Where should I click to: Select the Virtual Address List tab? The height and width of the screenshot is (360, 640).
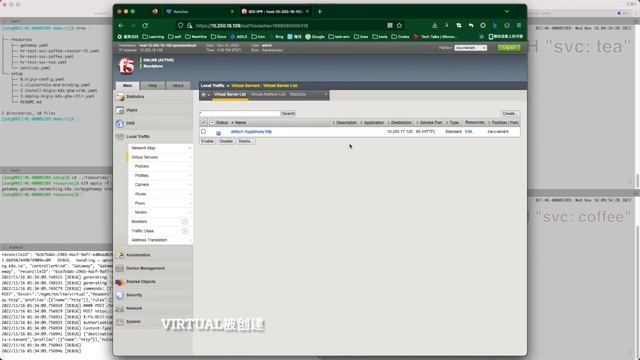(x=268, y=94)
